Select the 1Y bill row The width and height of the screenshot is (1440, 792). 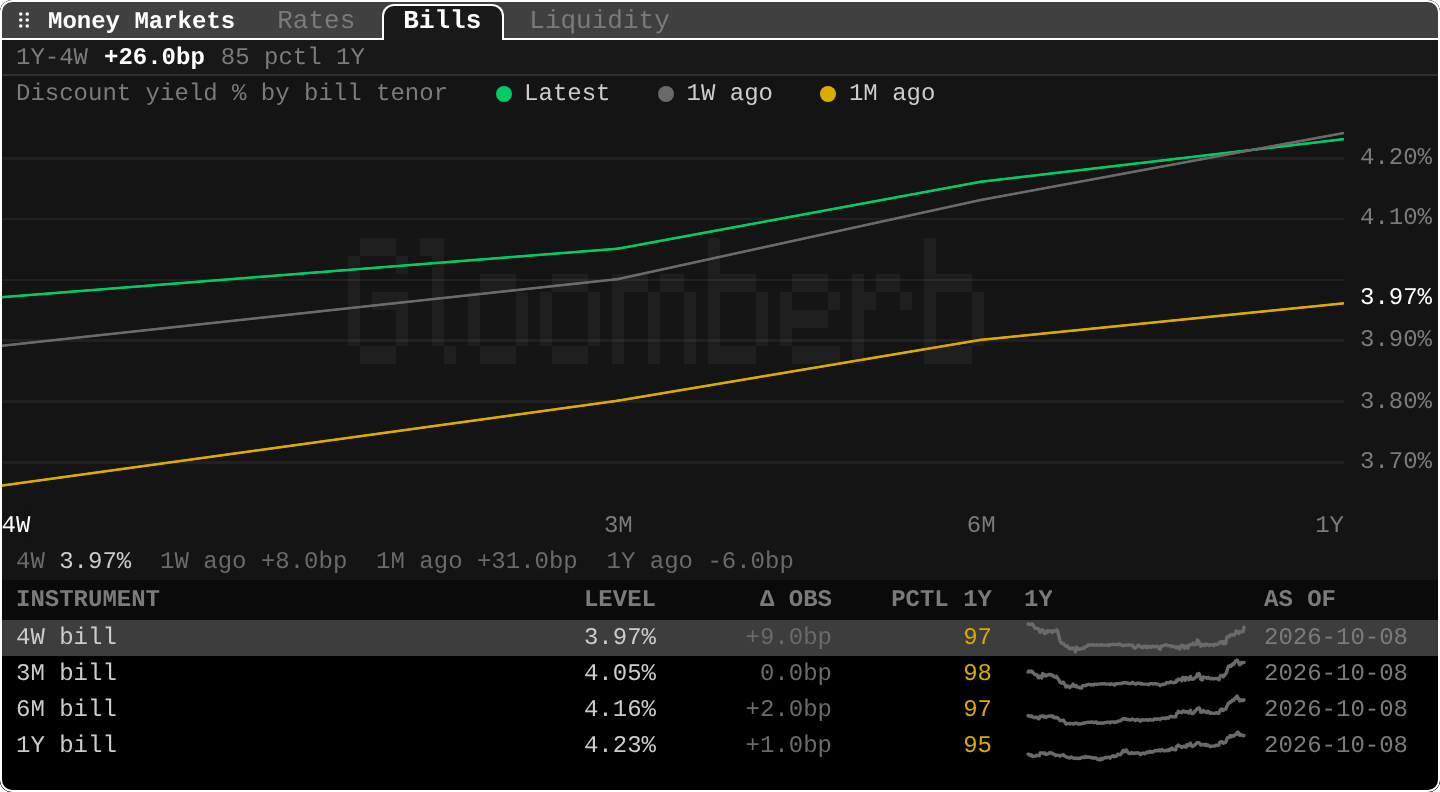pyautogui.click(x=720, y=745)
